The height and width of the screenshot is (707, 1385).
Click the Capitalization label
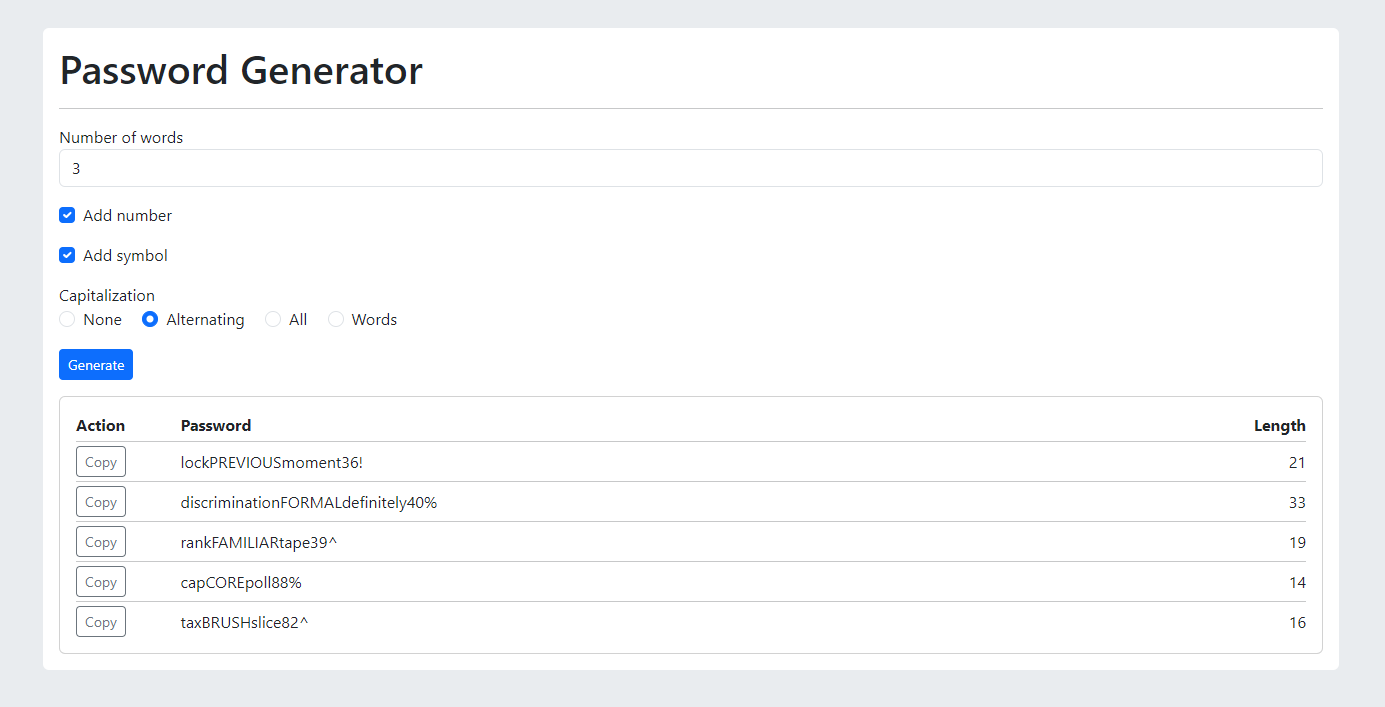click(107, 295)
